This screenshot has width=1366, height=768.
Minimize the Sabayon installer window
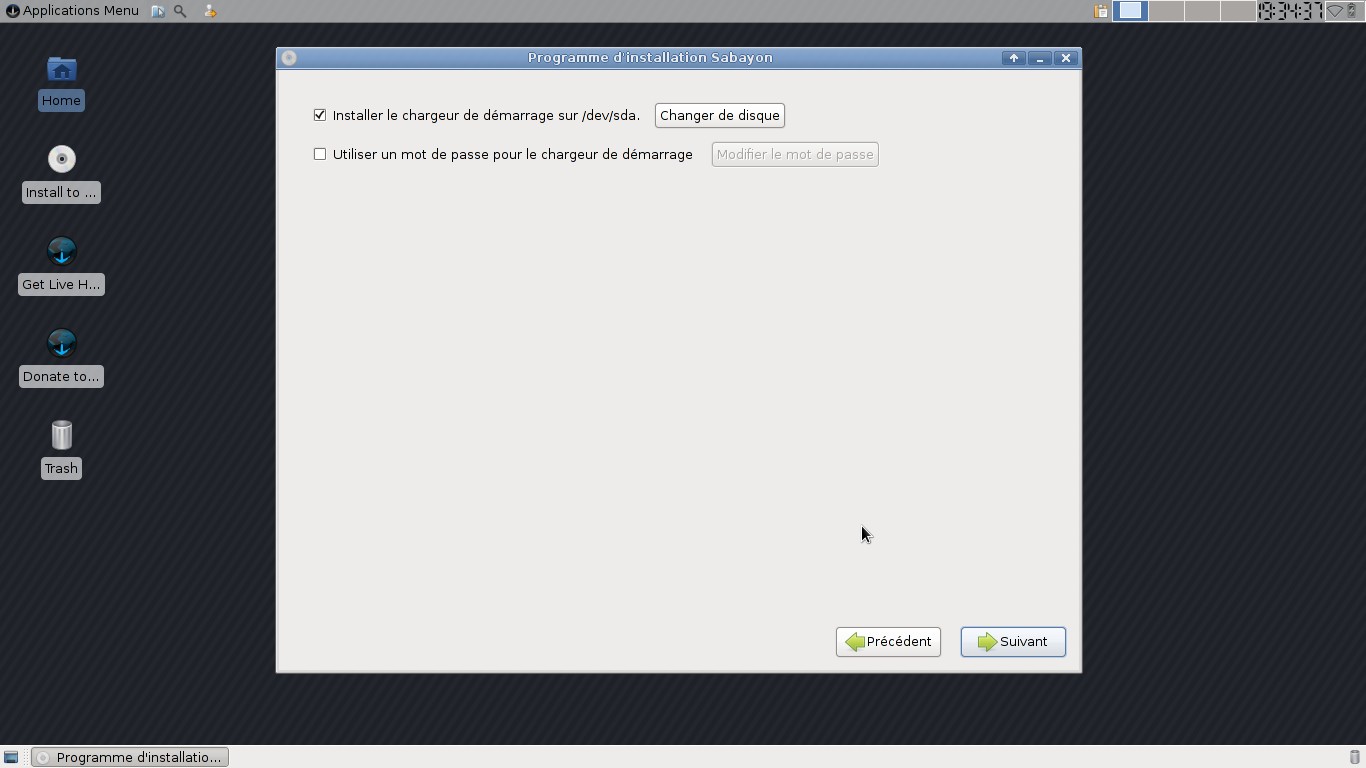(1040, 58)
